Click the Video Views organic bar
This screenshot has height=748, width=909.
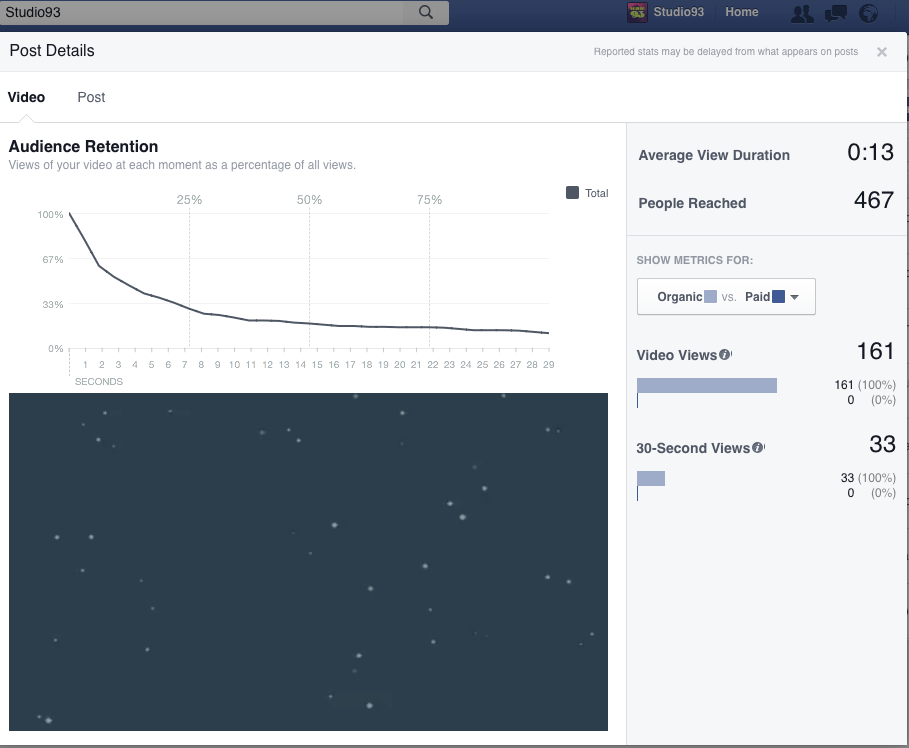(707, 385)
